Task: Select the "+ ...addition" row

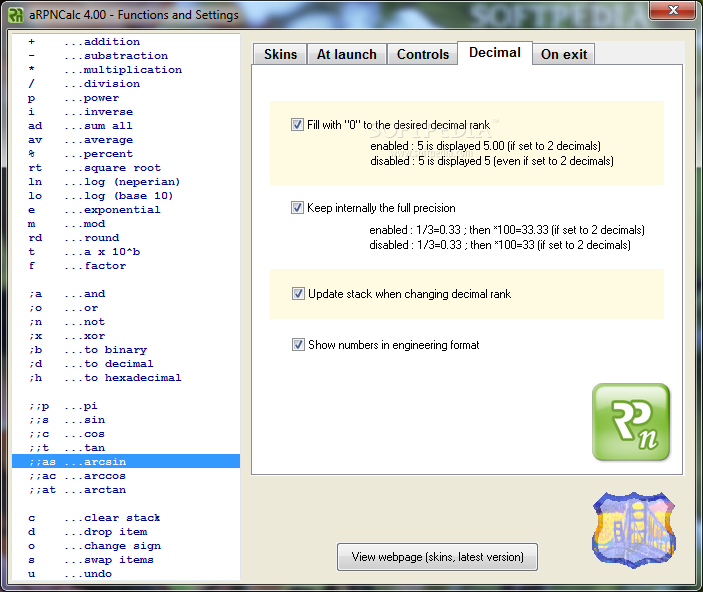Action: (x=126, y=42)
